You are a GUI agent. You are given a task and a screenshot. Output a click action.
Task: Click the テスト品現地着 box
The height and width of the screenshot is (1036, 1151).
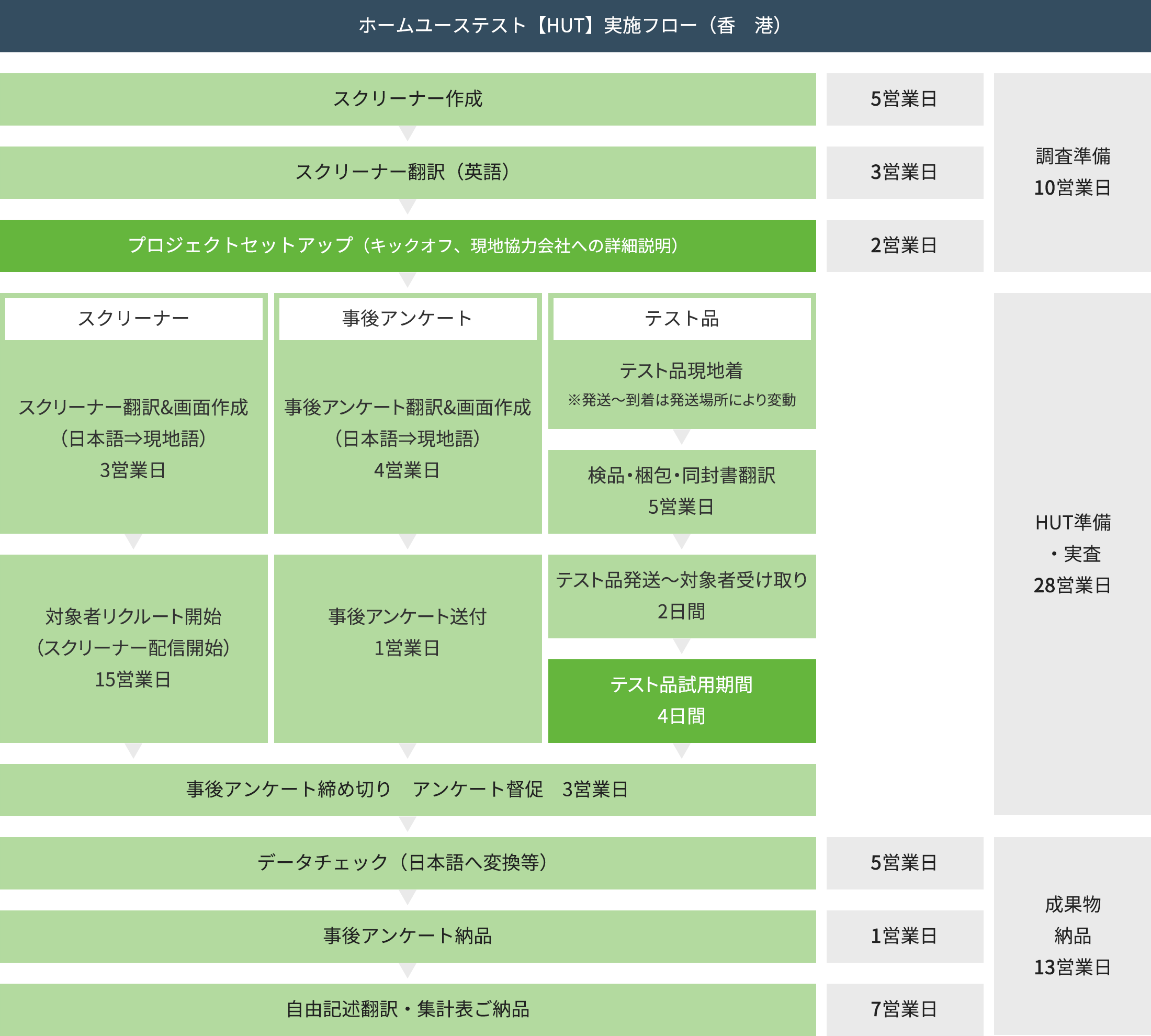681,384
